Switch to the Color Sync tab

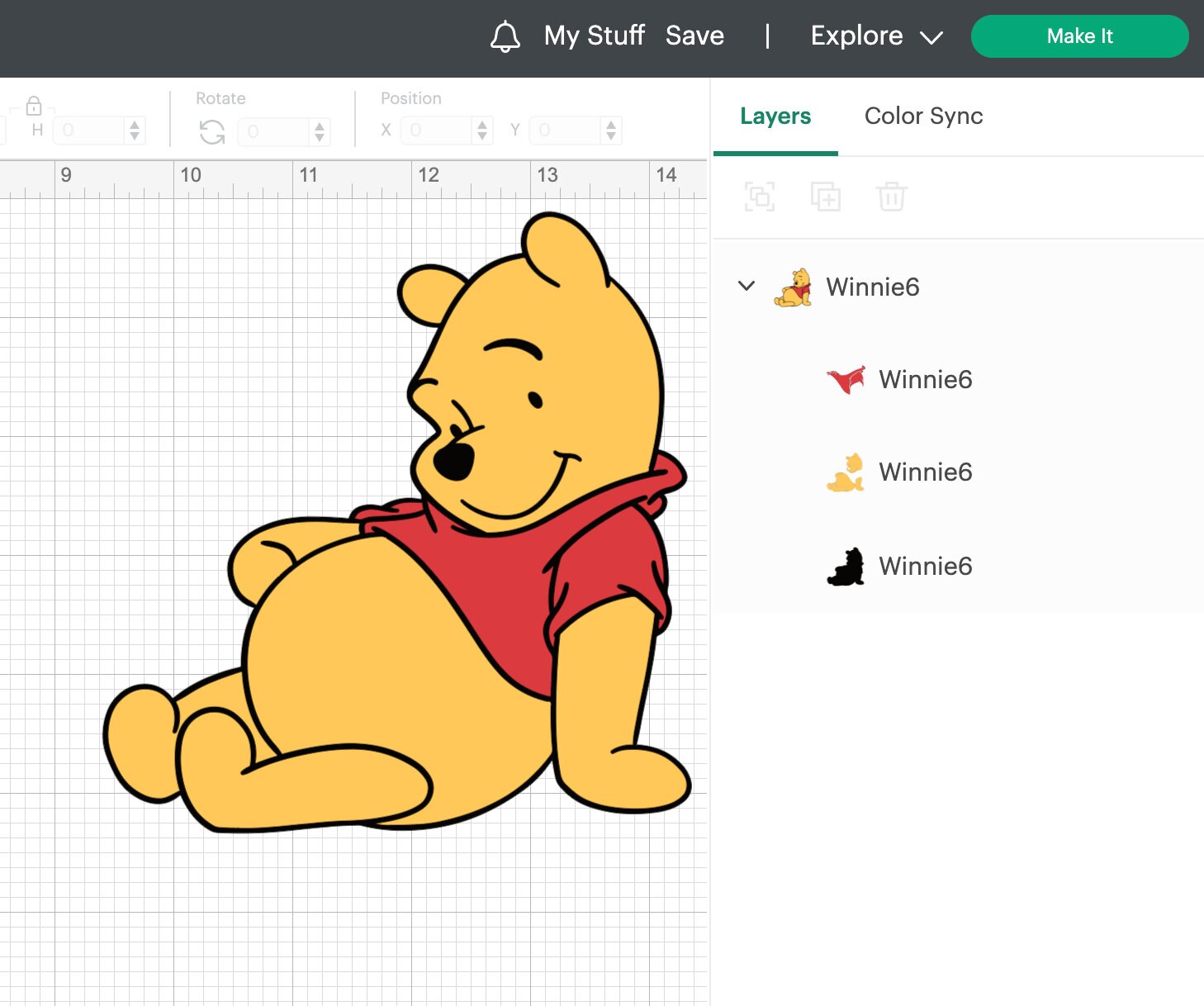click(x=923, y=116)
